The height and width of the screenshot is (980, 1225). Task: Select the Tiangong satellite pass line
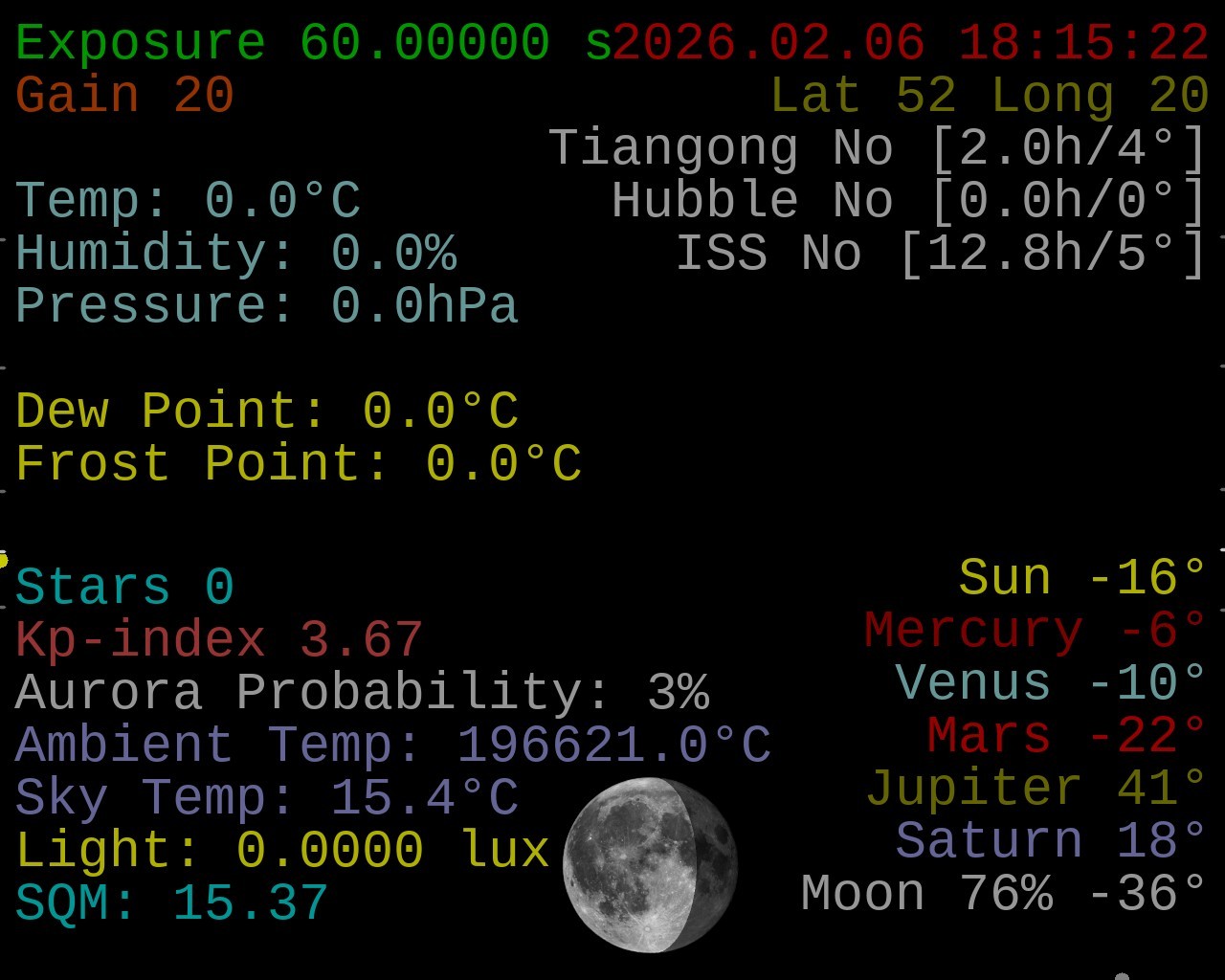pyautogui.click(x=877, y=148)
